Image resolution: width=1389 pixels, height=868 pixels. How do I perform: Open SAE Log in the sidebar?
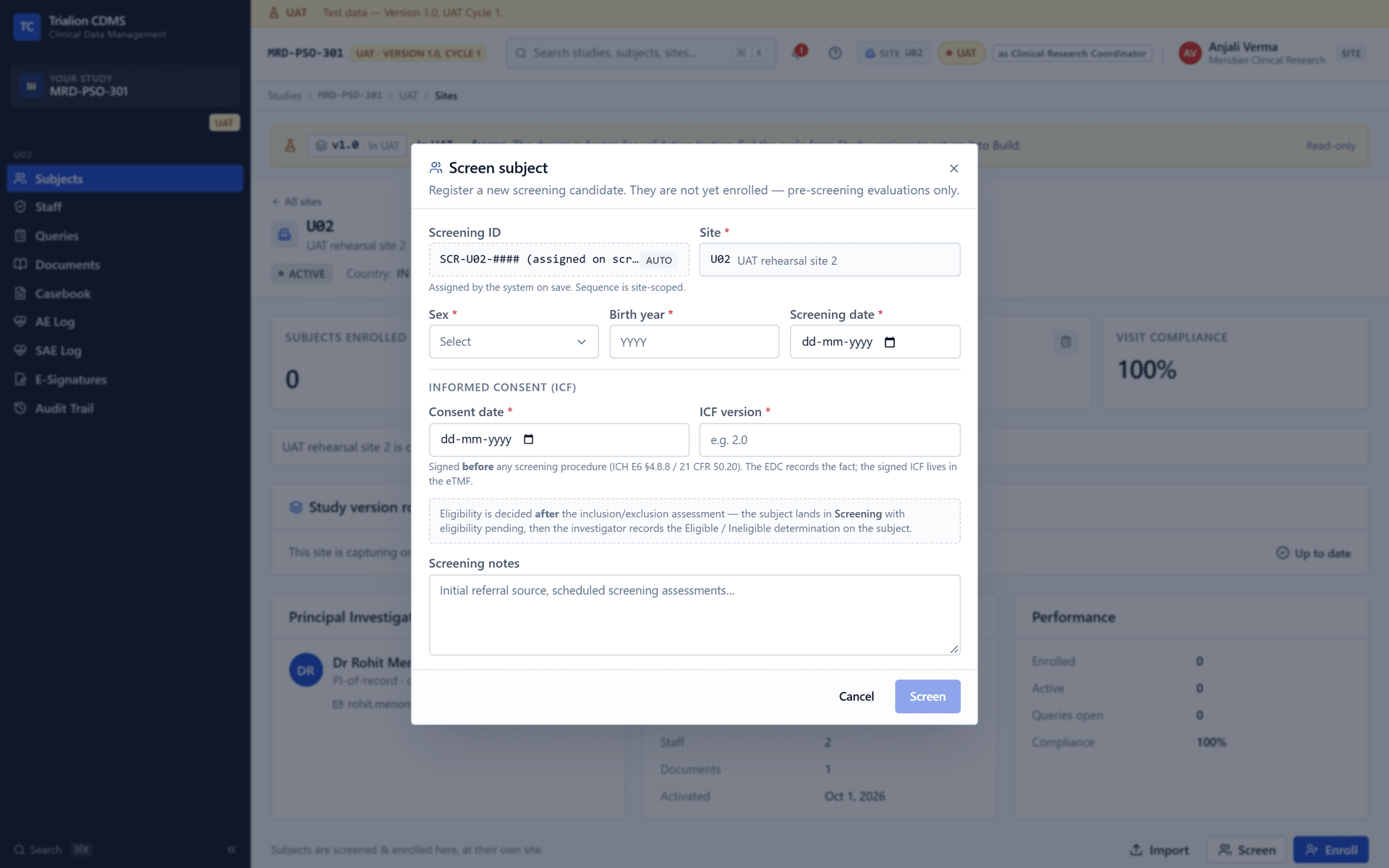(124, 351)
